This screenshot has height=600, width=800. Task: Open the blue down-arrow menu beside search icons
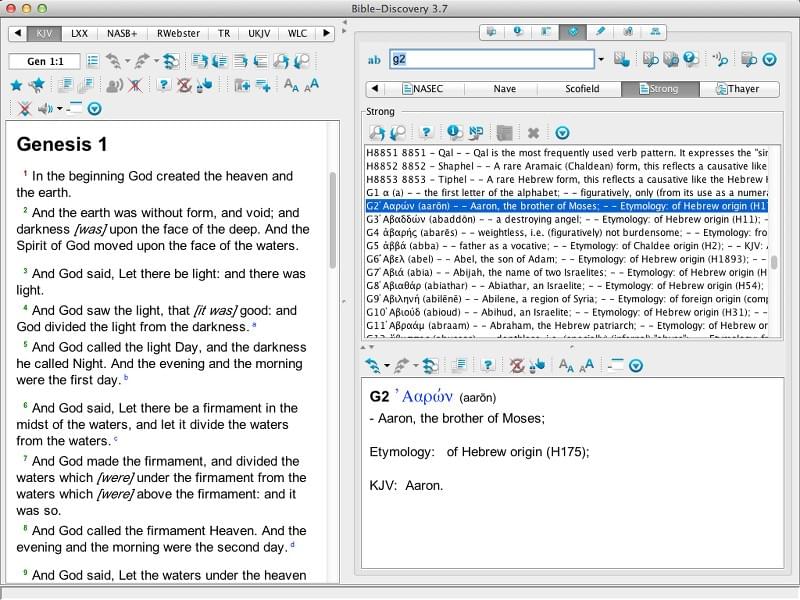coord(769,60)
